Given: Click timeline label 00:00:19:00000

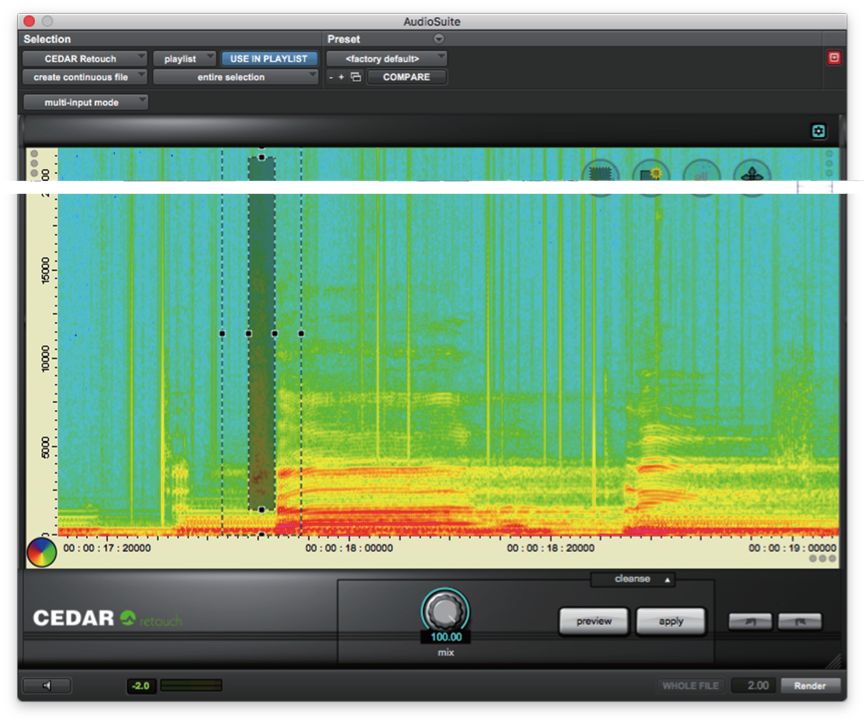Looking at the screenshot, I should pyautogui.click(x=792, y=548).
